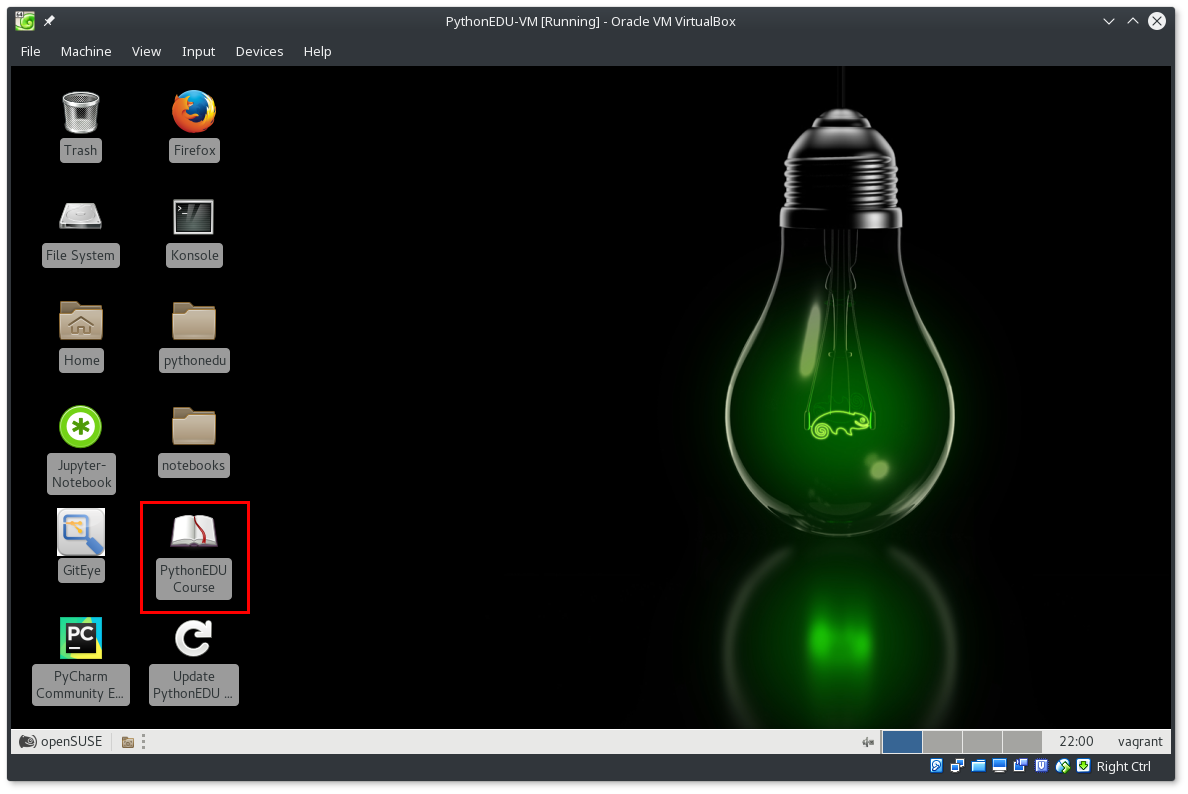This screenshot has height=794, width=1188.
Task: Click the 22:00 panel clock
Action: pos(1076,742)
